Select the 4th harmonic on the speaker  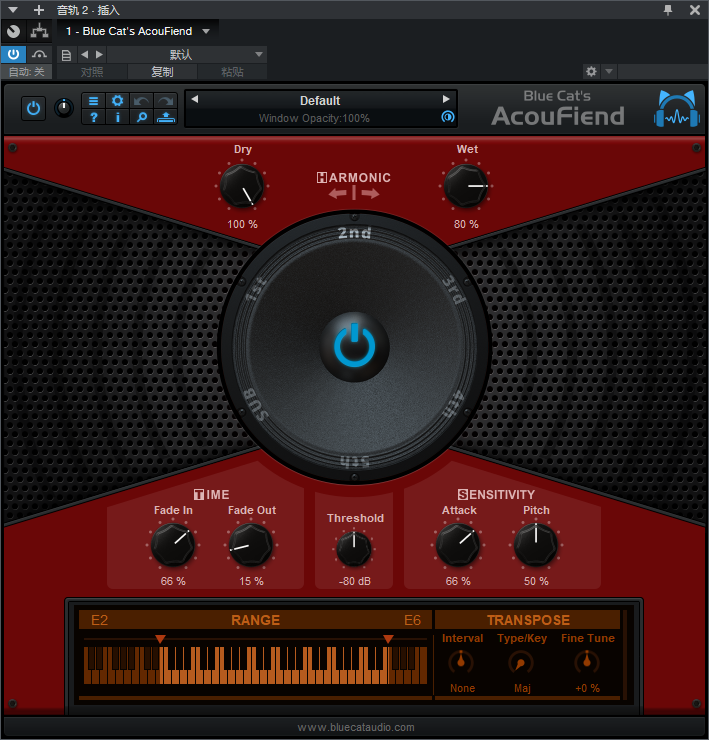[x=454, y=404]
